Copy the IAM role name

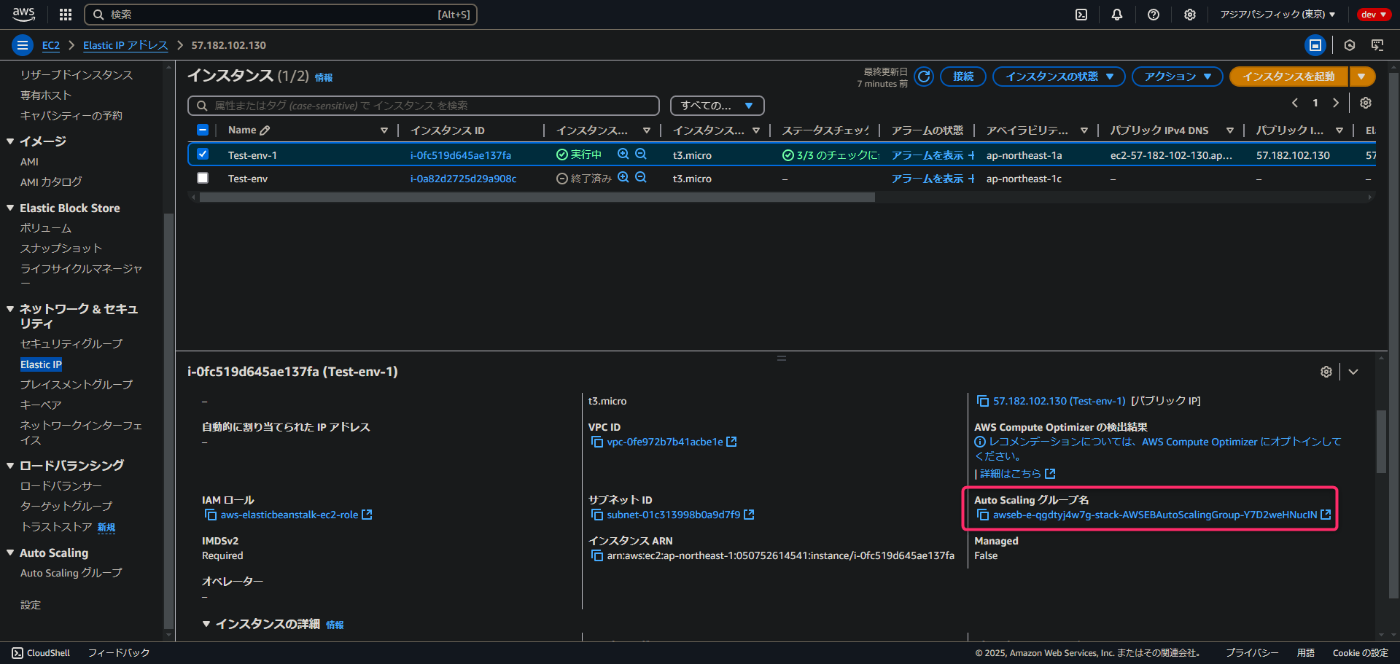(210, 515)
